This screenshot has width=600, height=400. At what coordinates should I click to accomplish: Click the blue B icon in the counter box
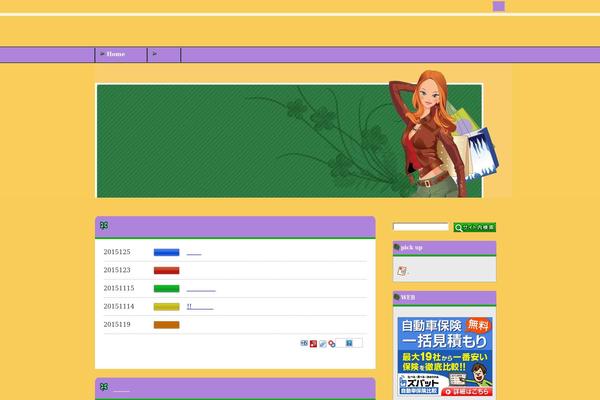(x=349, y=343)
